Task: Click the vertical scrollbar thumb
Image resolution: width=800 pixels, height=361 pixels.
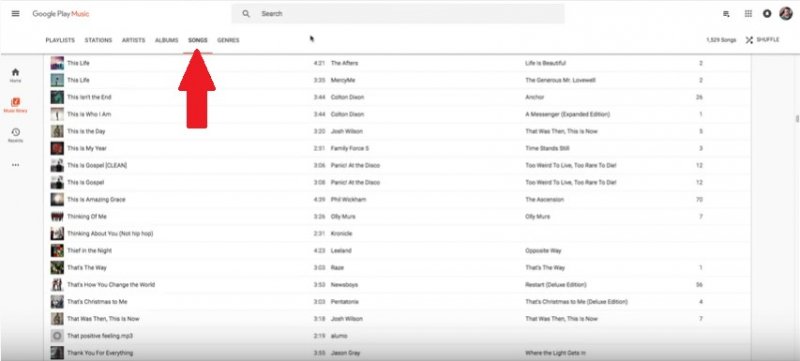Action: click(x=797, y=118)
